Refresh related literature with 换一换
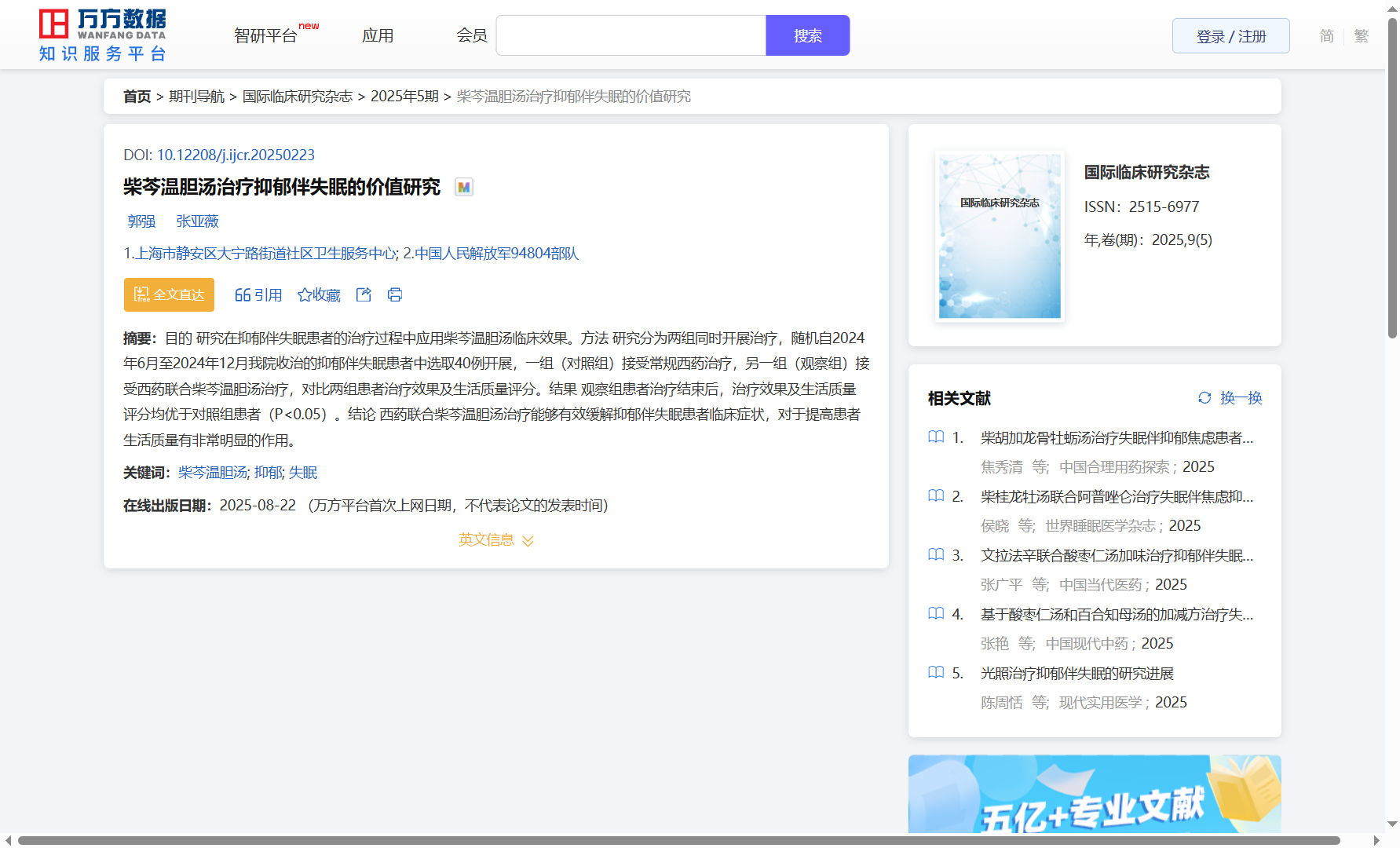This screenshot has width=1400, height=848. point(1230,398)
